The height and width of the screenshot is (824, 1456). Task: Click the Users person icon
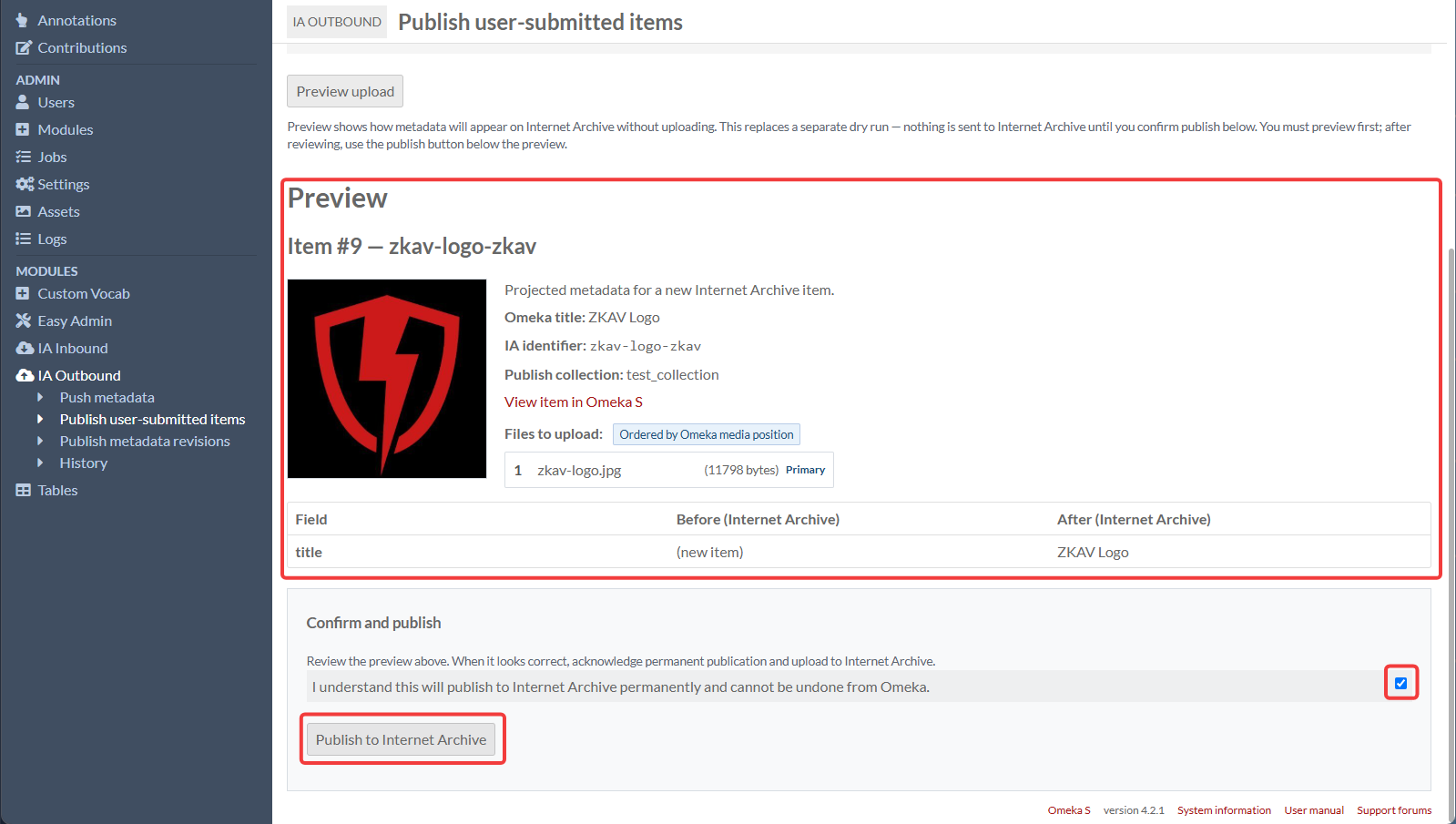click(23, 102)
